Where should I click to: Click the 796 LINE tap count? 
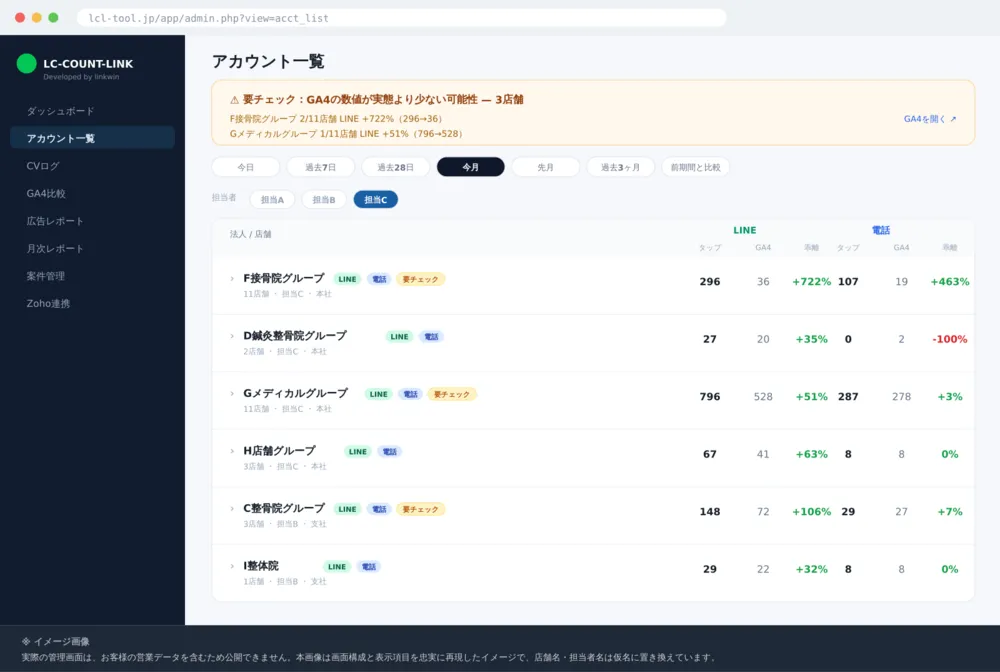point(710,397)
